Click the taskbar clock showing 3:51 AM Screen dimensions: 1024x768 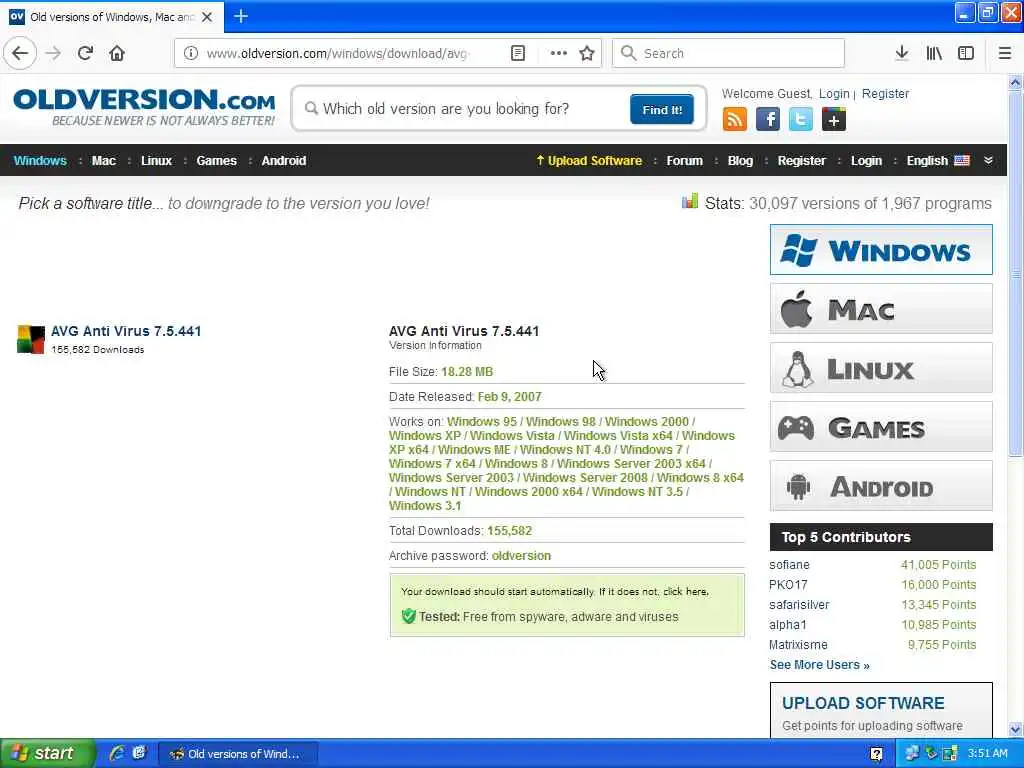tap(987, 754)
